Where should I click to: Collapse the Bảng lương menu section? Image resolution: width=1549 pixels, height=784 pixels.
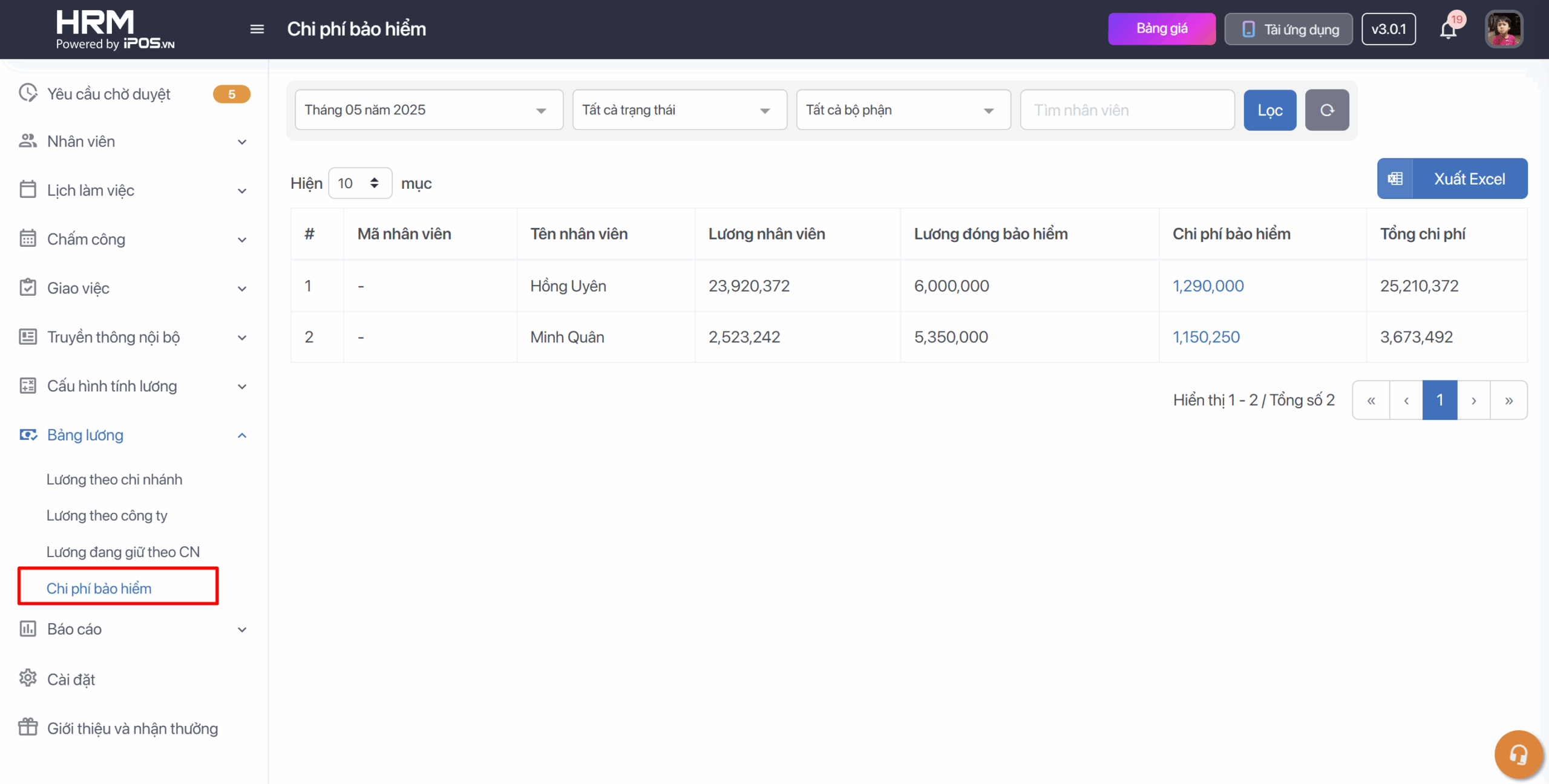(x=242, y=436)
